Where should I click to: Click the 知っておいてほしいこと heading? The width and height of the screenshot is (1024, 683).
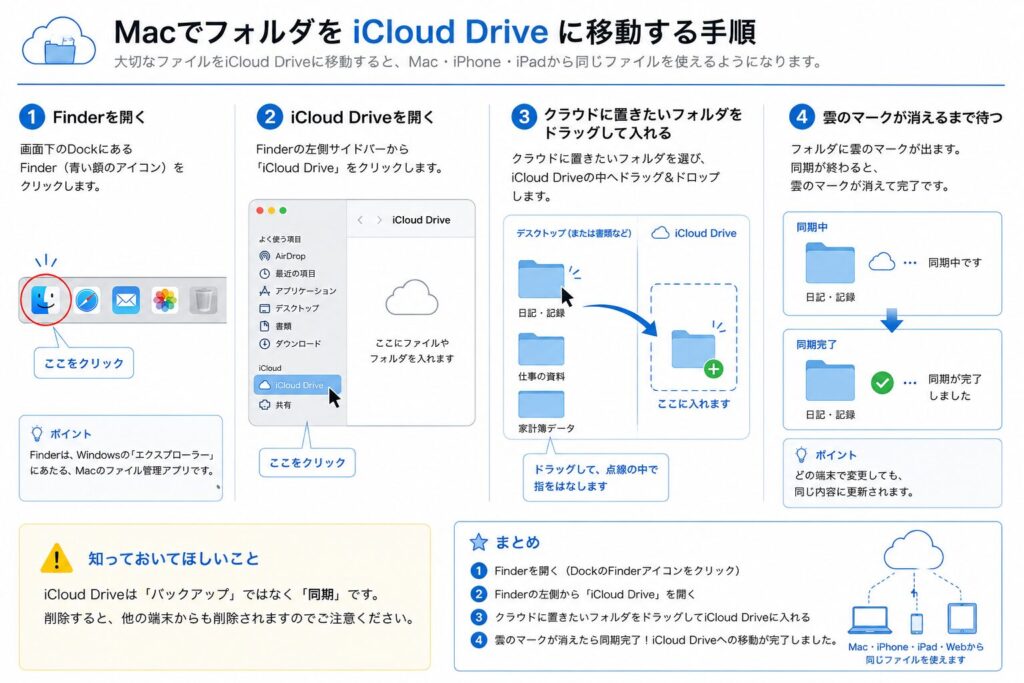[x=174, y=558]
